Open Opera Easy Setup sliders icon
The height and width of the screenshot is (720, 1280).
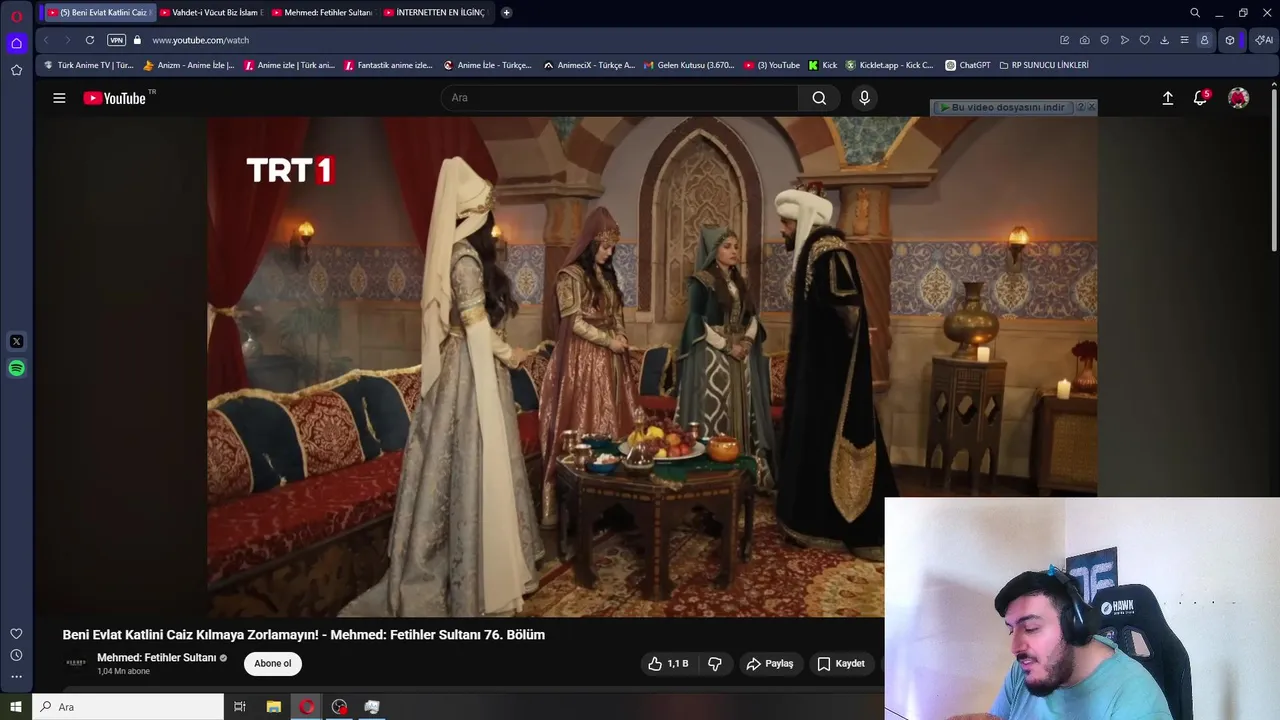point(1185,40)
